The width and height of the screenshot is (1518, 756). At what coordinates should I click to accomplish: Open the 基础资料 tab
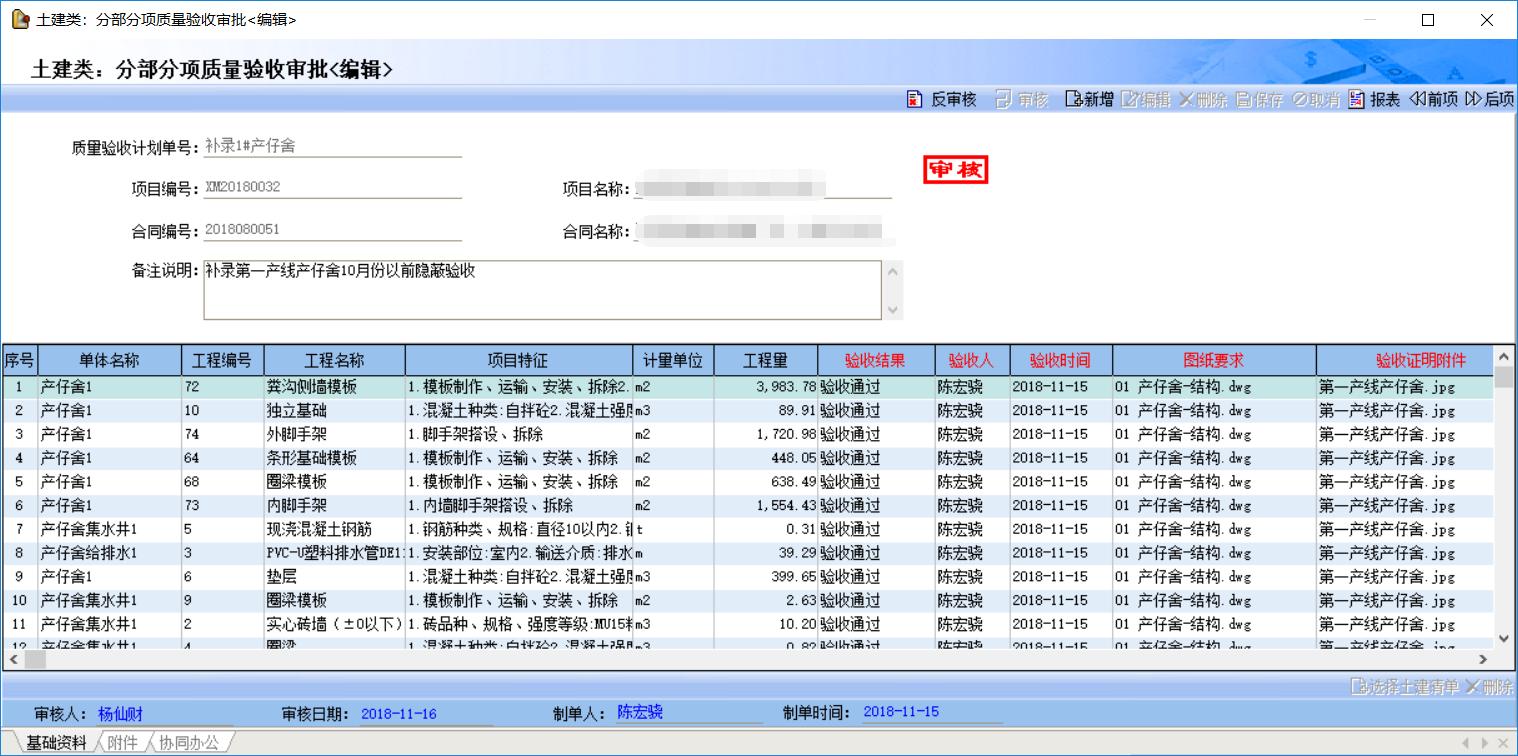pos(56,742)
